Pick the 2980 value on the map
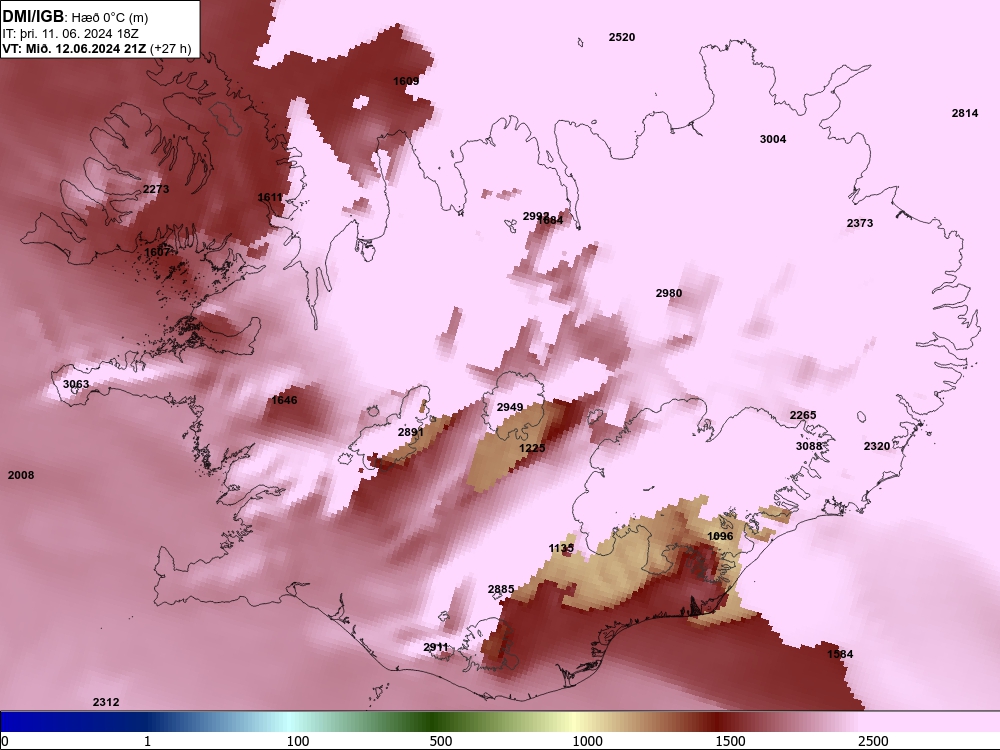1000x750 pixels. [x=669, y=293]
